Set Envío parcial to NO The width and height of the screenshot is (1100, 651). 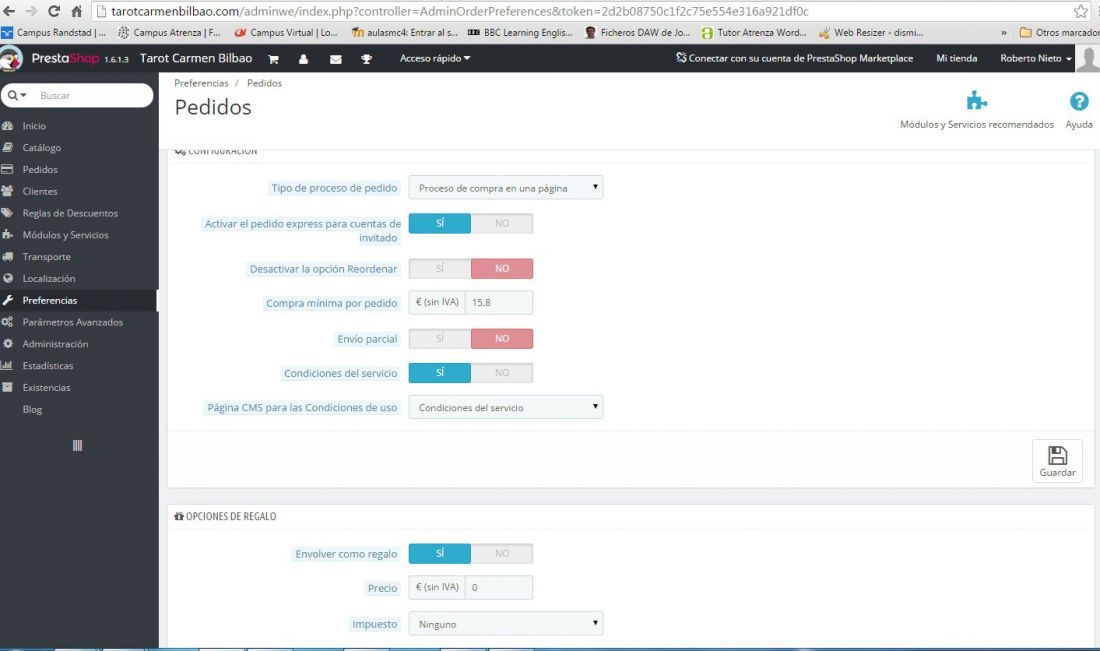502,338
